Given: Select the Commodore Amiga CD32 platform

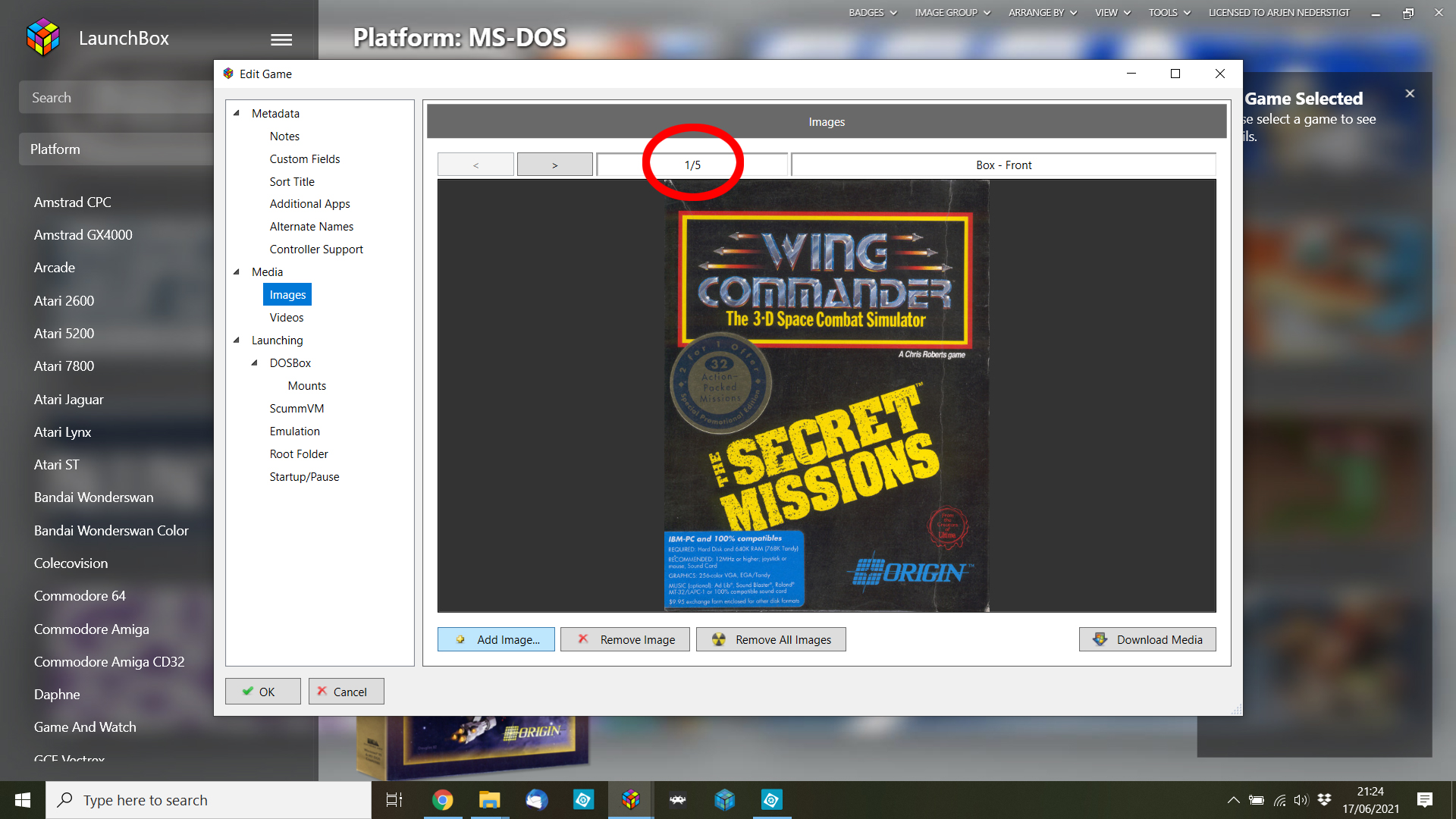Looking at the screenshot, I should (109, 662).
